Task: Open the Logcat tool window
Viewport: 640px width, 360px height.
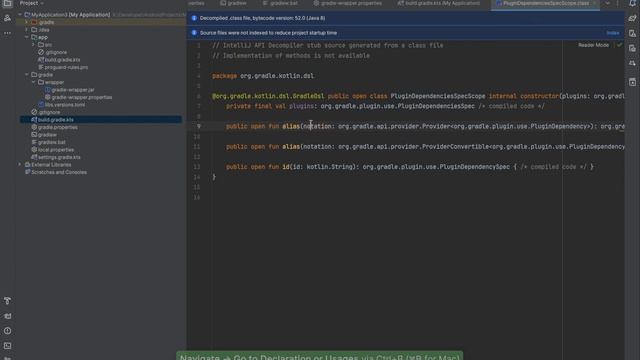Action: [7, 316]
